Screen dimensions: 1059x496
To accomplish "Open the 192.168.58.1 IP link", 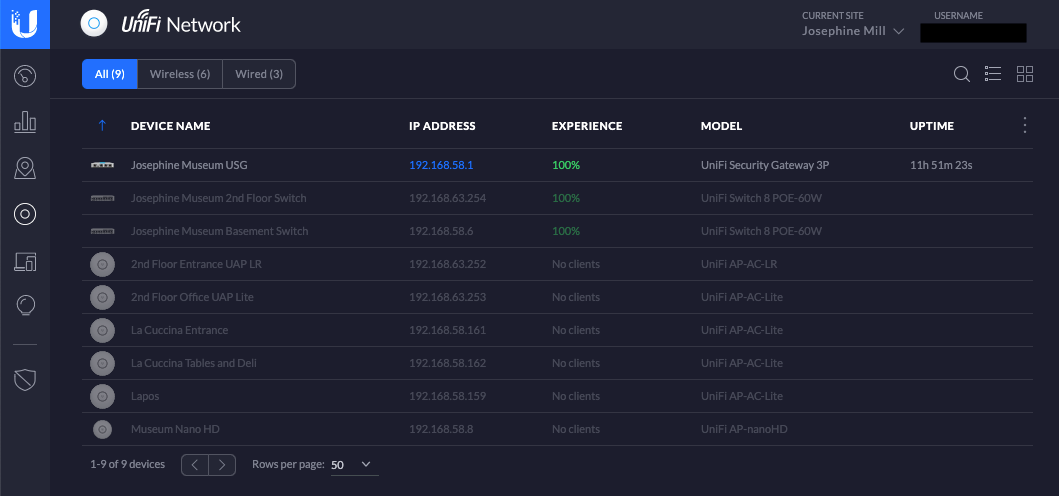I will pyautogui.click(x=441, y=165).
